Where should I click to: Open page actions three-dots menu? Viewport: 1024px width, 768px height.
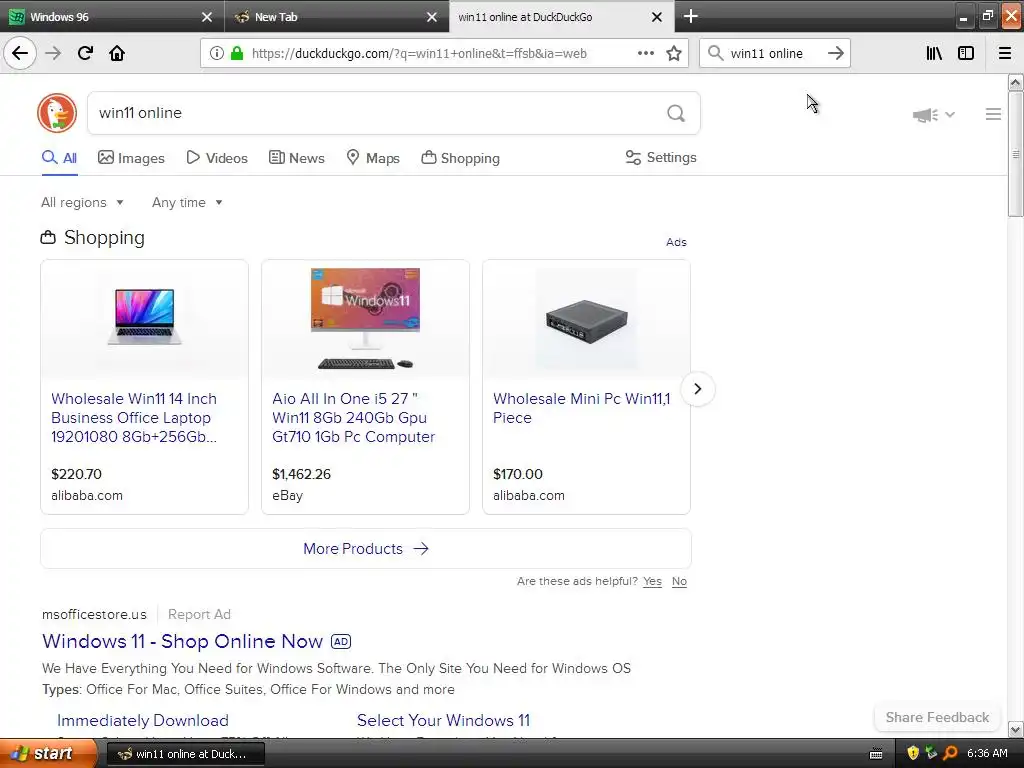646,54
